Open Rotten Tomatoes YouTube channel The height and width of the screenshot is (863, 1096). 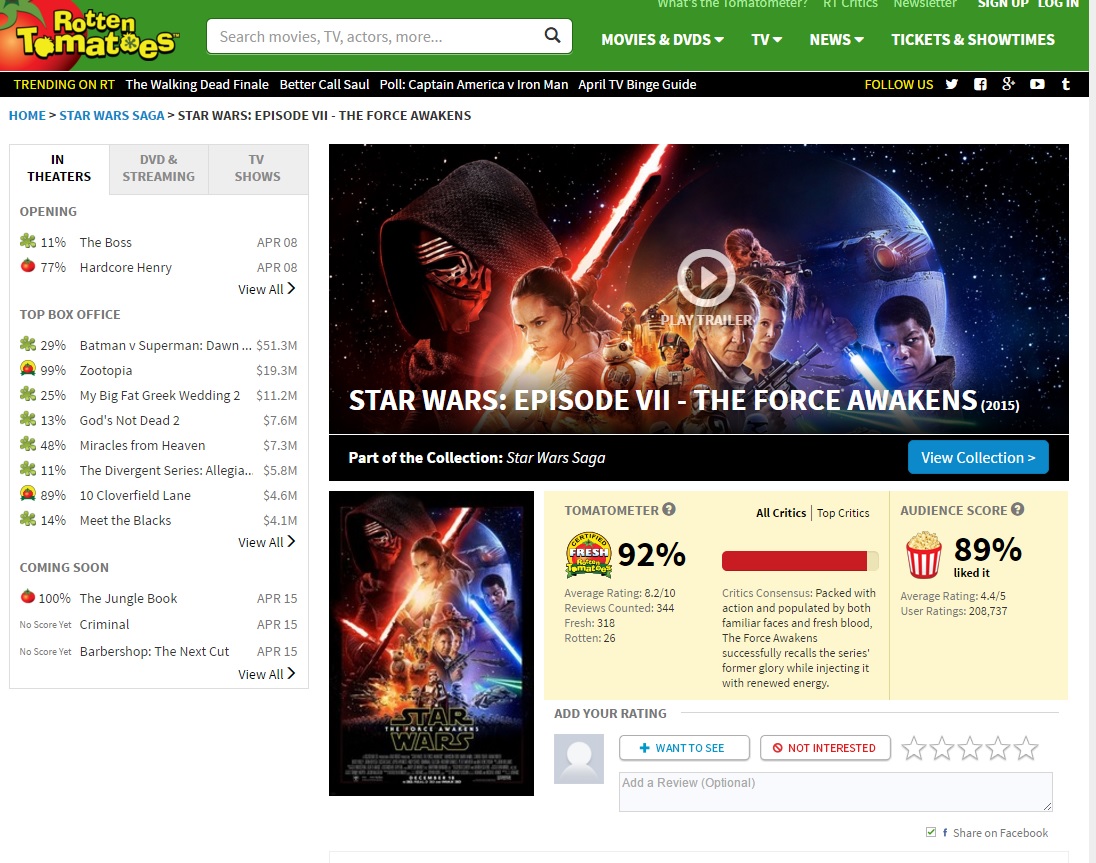coord(1037,84)
